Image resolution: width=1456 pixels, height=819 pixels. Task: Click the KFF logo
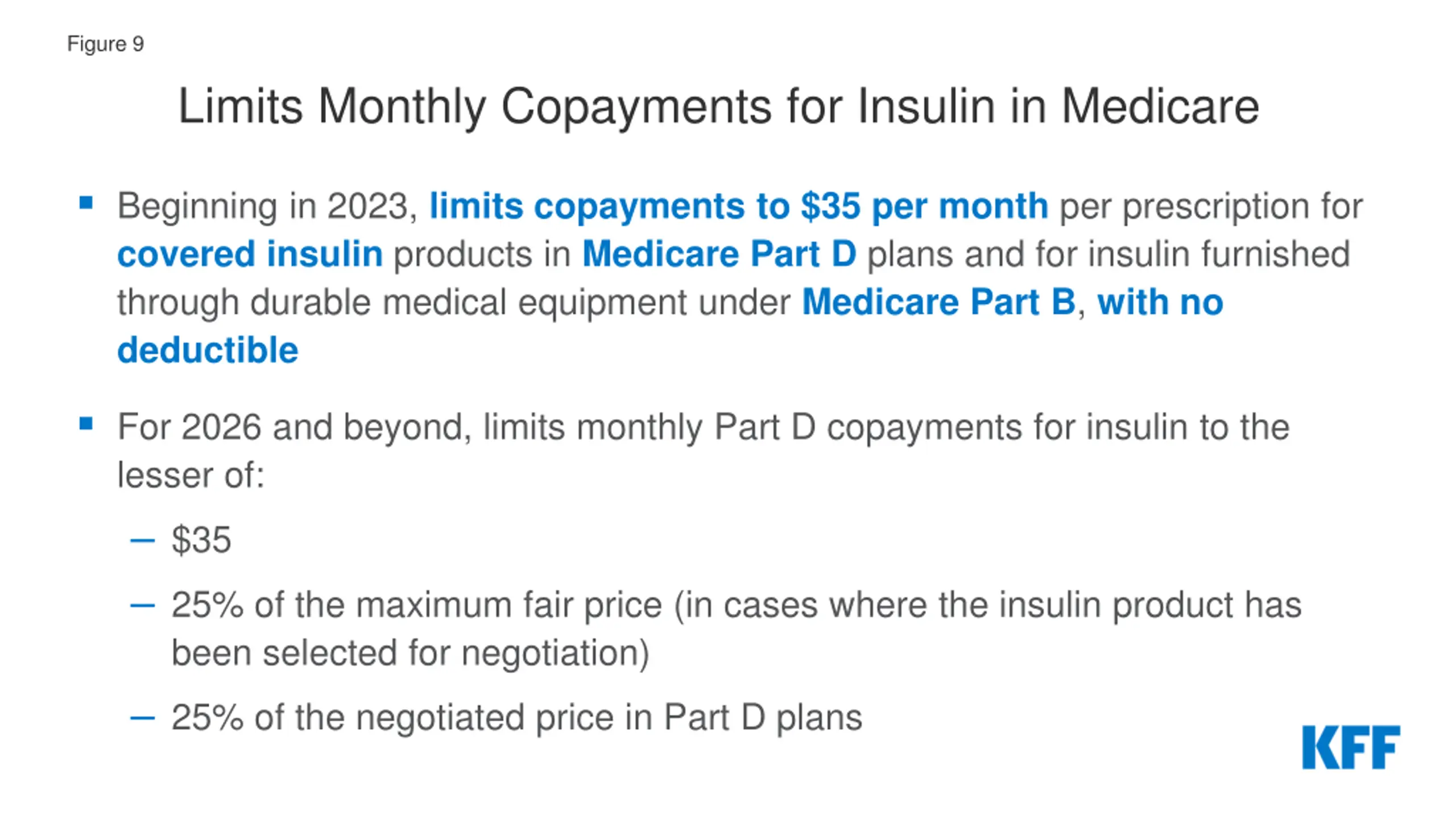coord(1351,747)
